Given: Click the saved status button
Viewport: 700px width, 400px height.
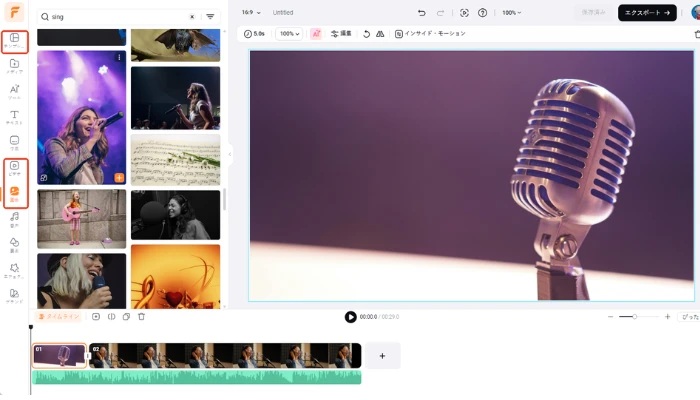Looking at the screenshot, I should 593,12.
